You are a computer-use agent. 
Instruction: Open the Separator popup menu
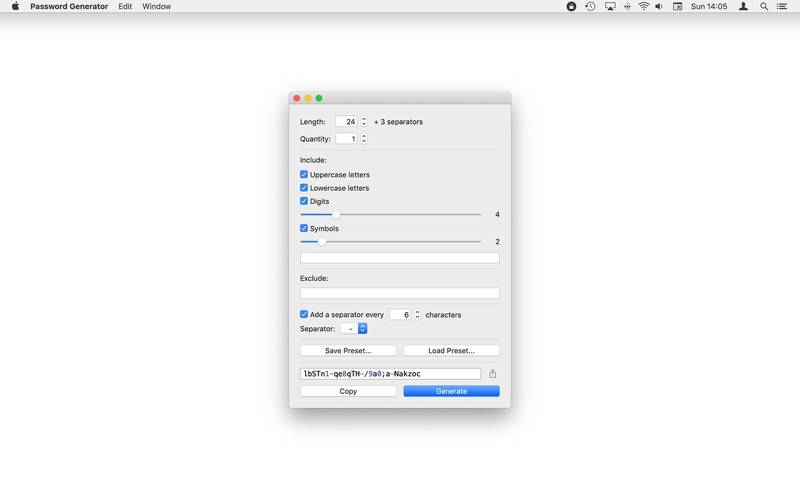(354, 329)
